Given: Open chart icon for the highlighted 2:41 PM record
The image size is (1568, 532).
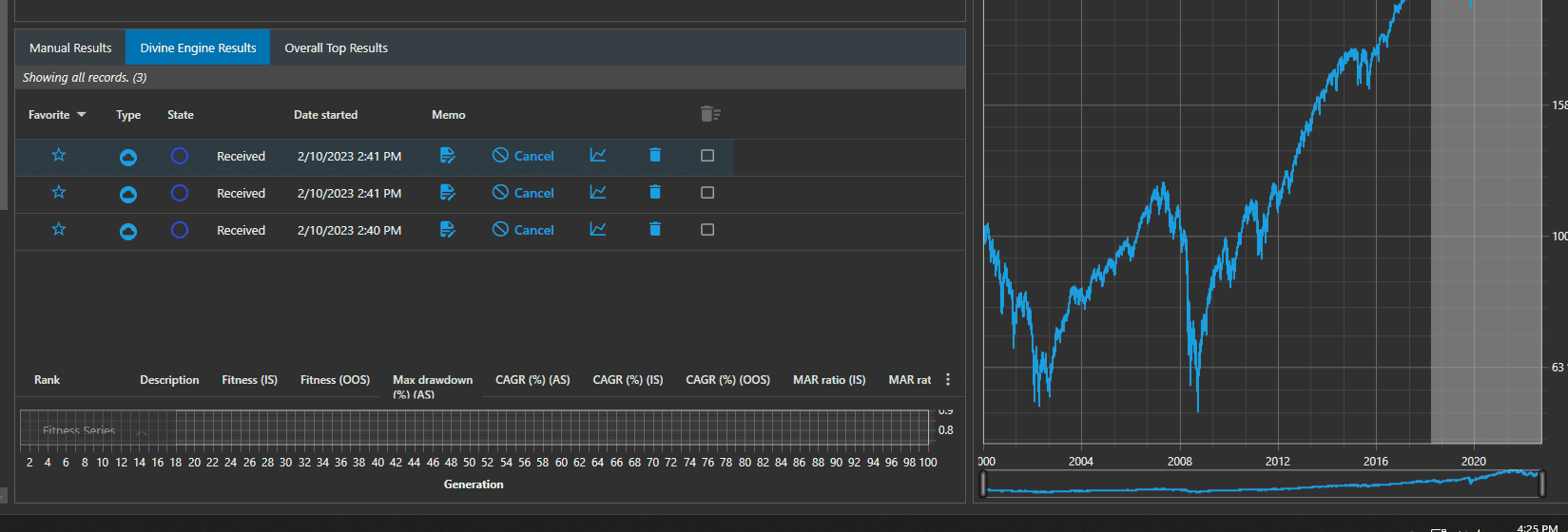Looking at the screenshot, I should coord(598,155).
